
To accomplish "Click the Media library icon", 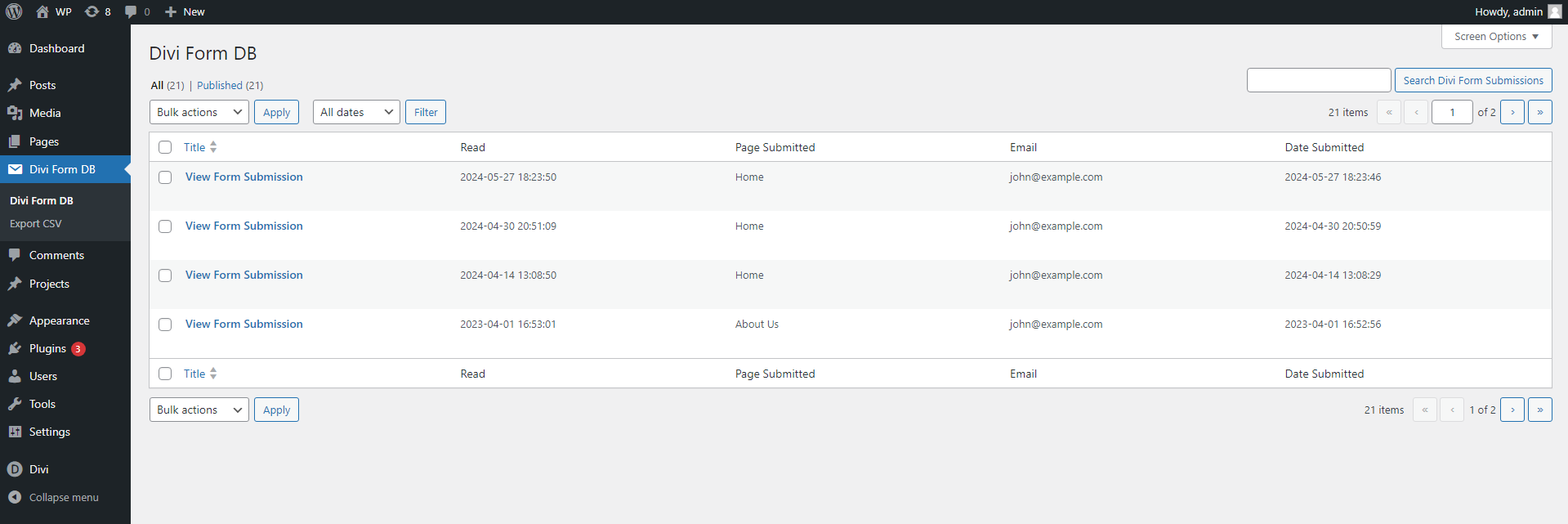I will click(15, 113).
